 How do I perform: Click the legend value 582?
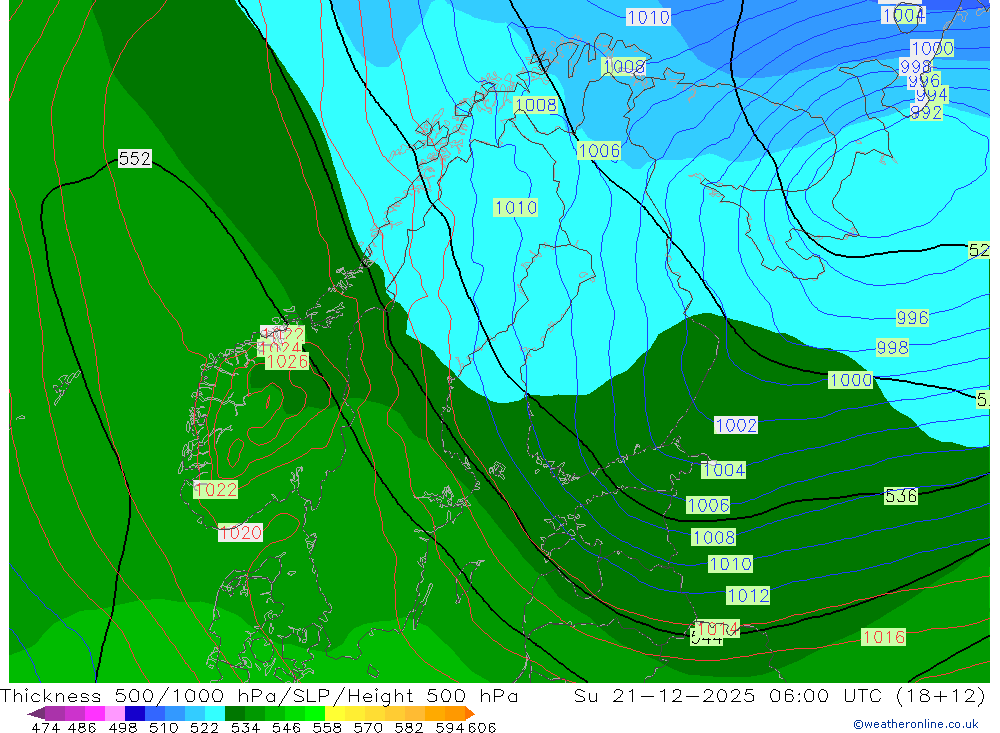pos(409,728)
